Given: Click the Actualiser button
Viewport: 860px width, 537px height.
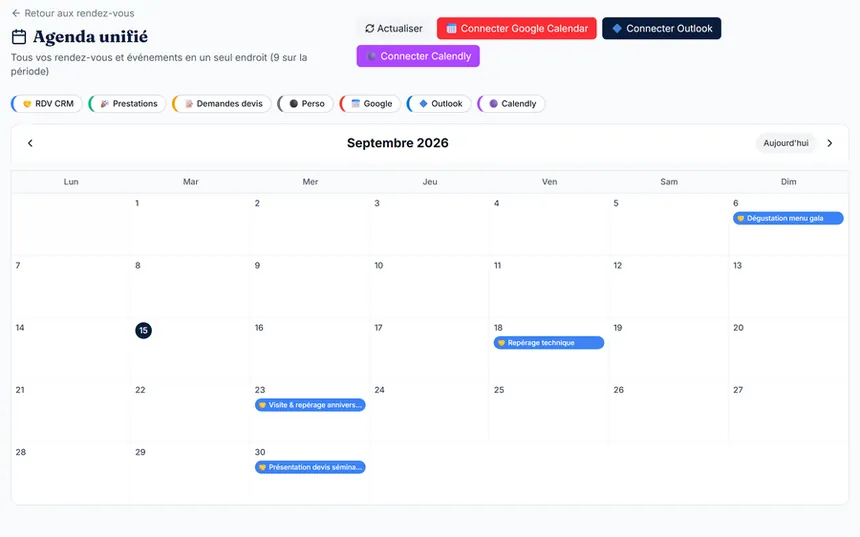Looking at the screenshot, I should 394,29.
